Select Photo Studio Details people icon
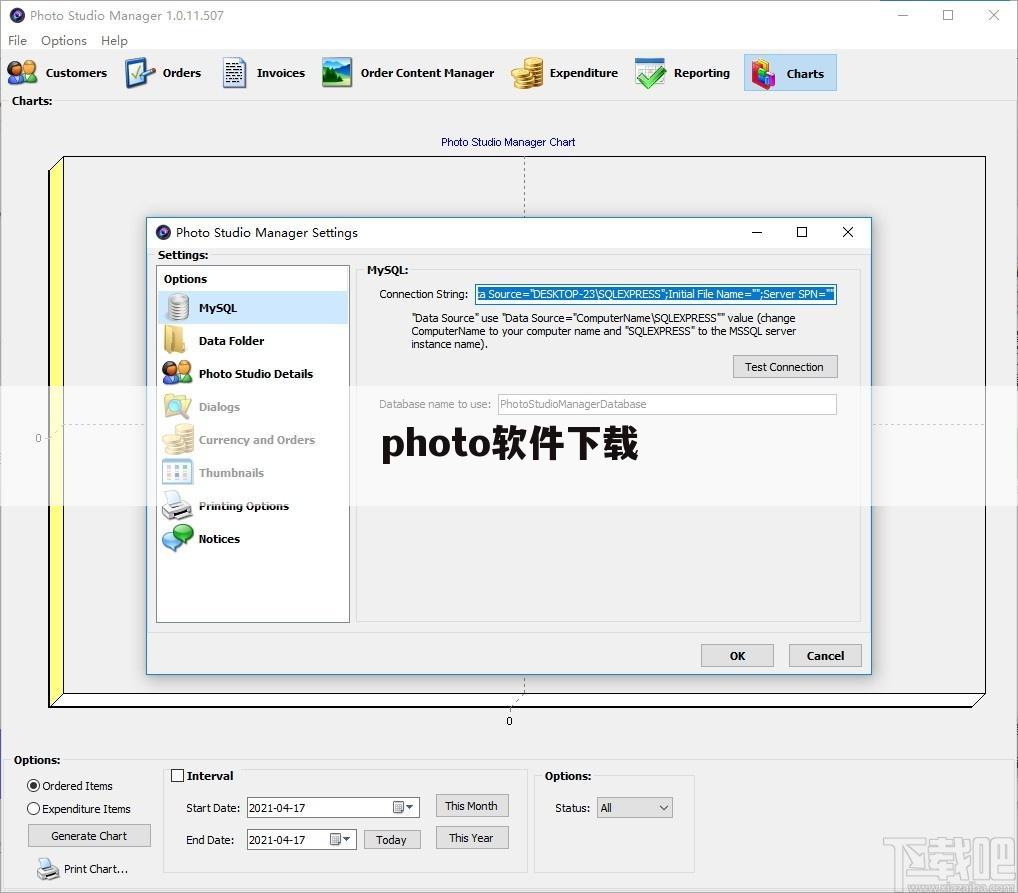 (177, 373)
